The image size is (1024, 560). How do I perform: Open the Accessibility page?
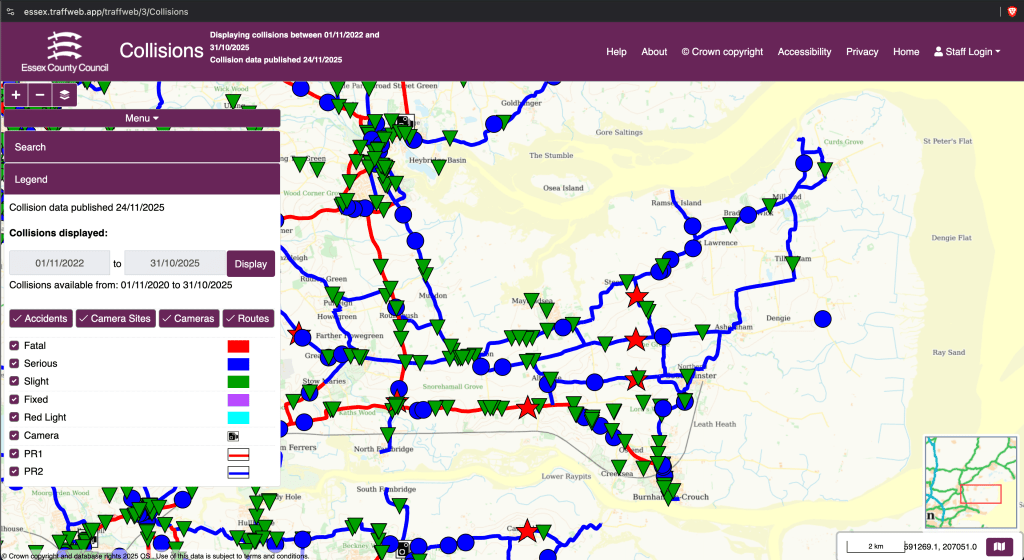804,52
